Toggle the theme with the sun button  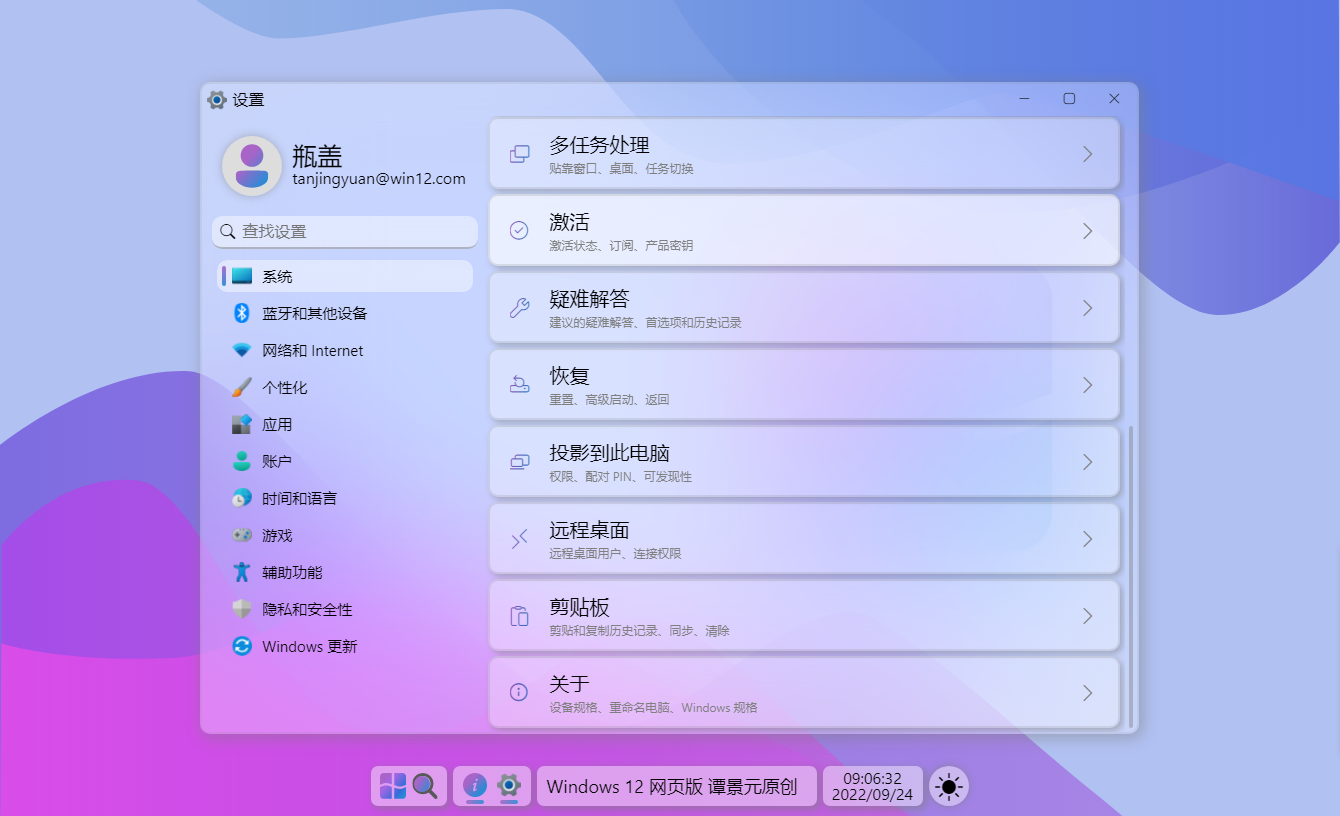[x=948, y=787]
